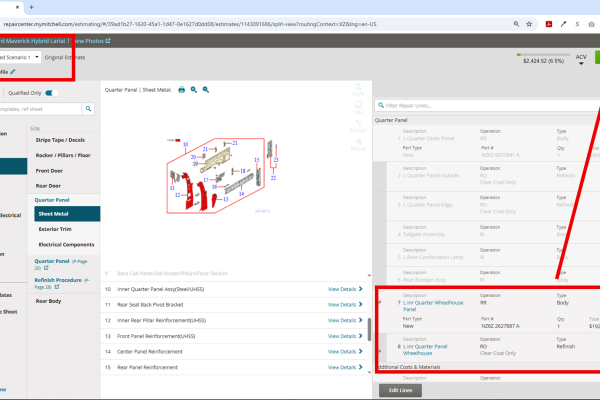This screenshot has height=400, width=600.
Task: Select Exterior Trim subcategory
Action: [x=55, y=229]
